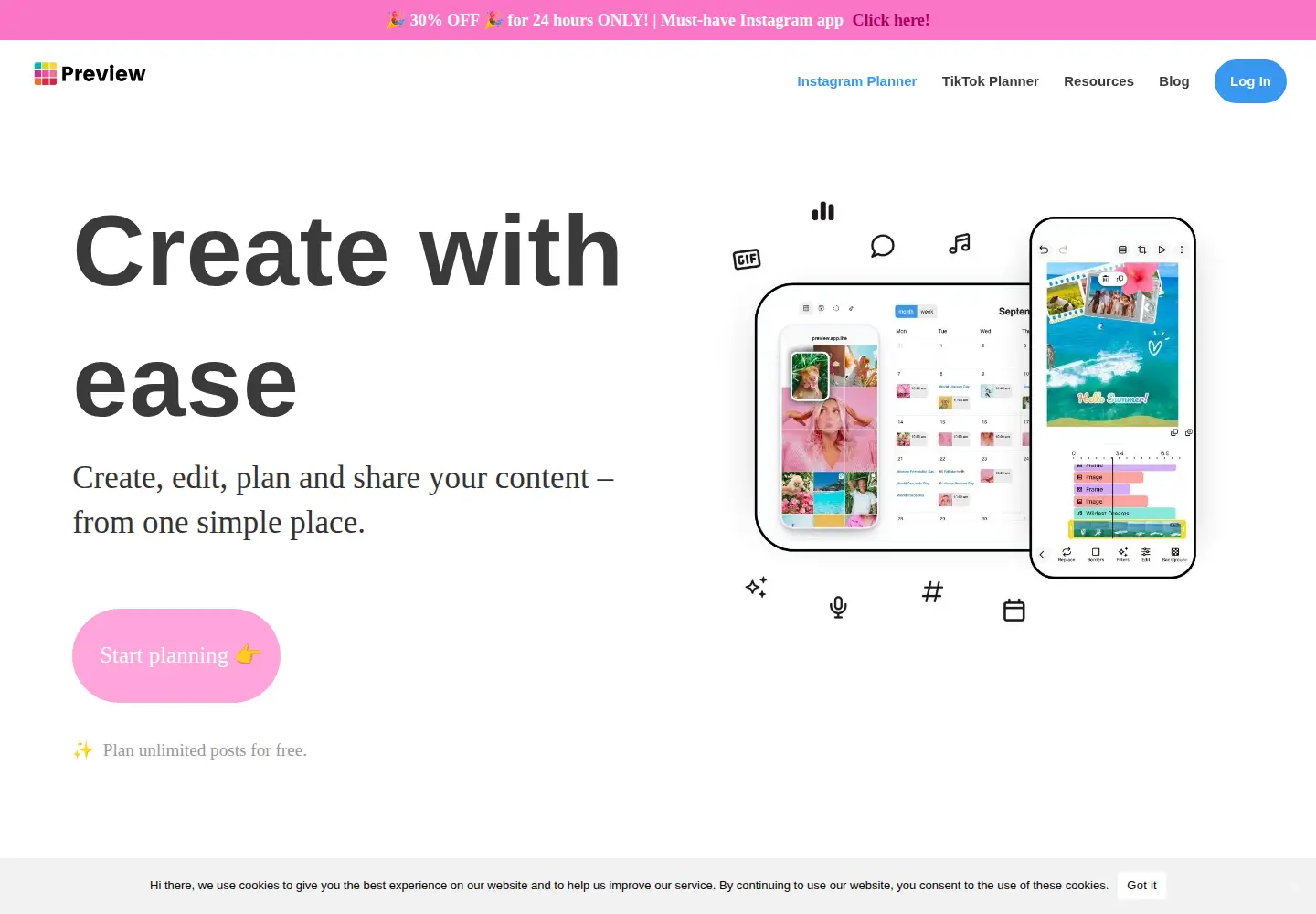Image resolution: width=1316 pixels, height=914 pixels.
Task: Click the three-dot menu in the phone mockup
Action: pos(1182,250)
